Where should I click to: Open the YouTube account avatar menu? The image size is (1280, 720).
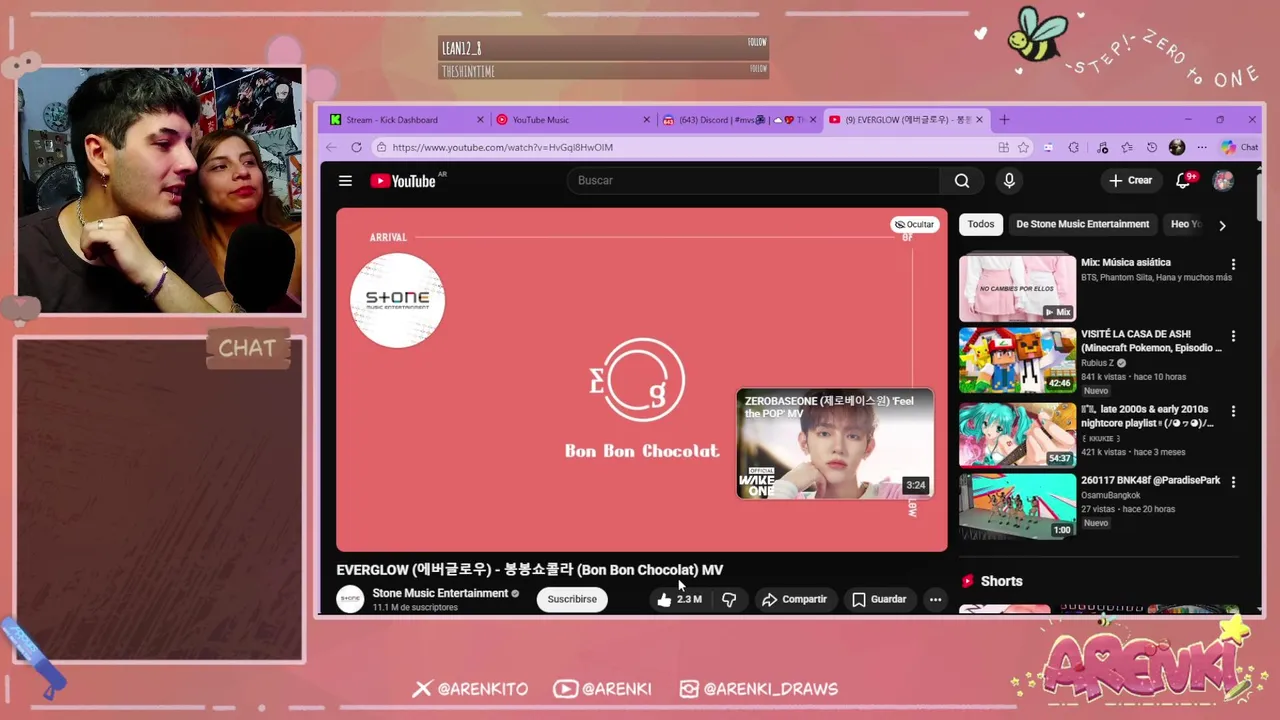[x=1222, y=181]
